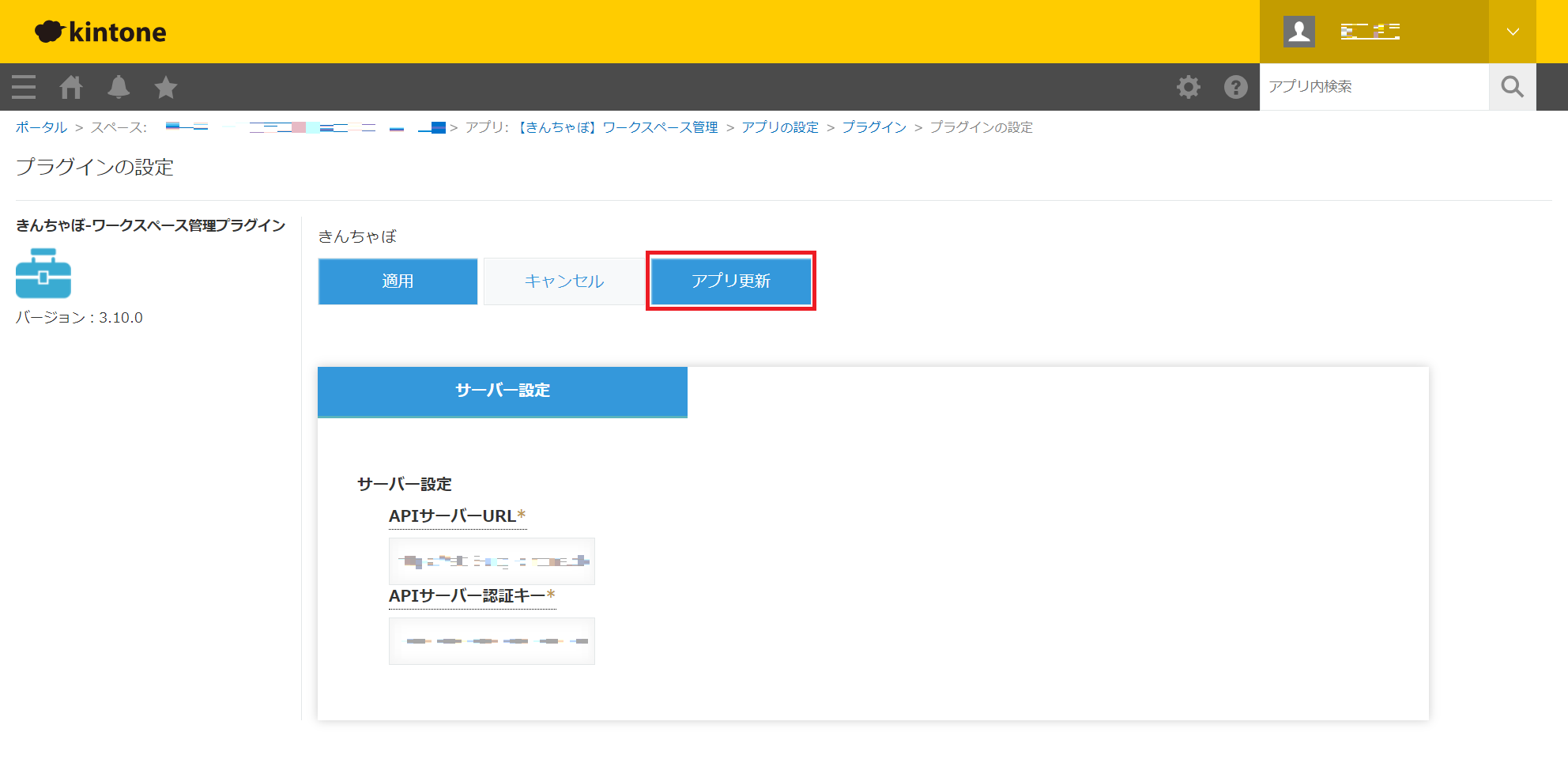Open notifications bell icon

point(119,86)
